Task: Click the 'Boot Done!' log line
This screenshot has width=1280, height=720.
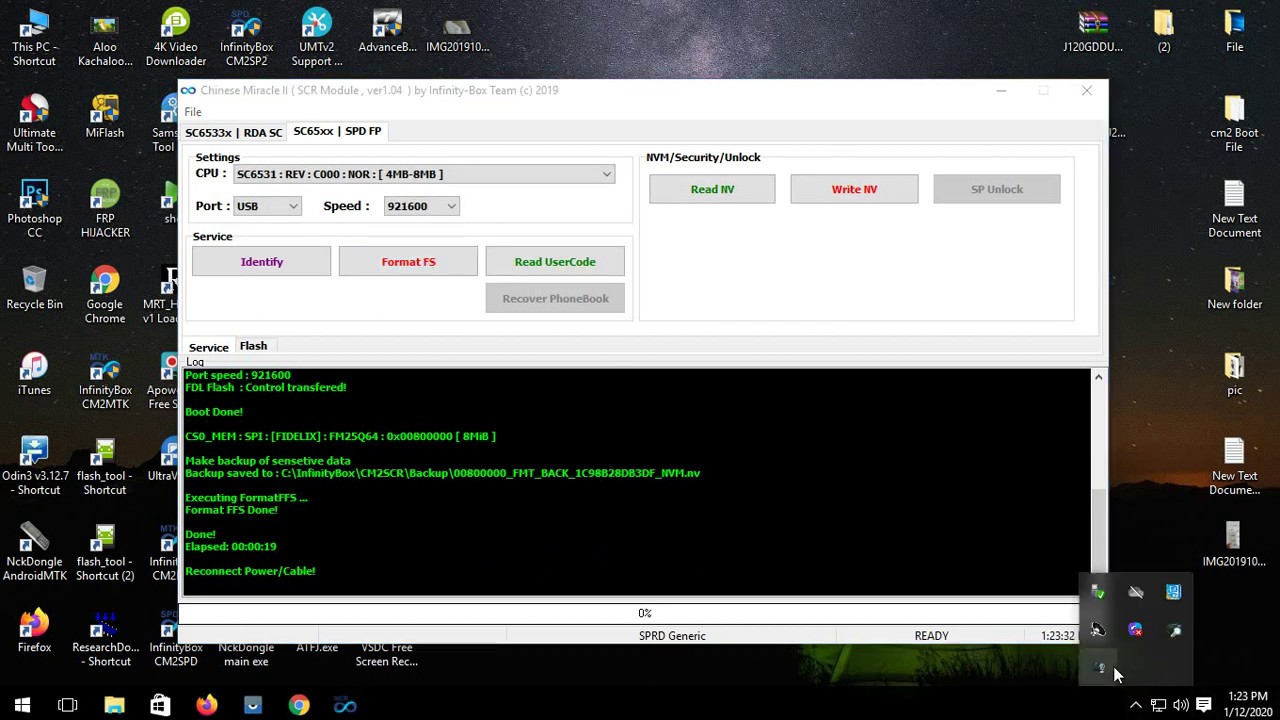Action: click(x=214, y=412)
